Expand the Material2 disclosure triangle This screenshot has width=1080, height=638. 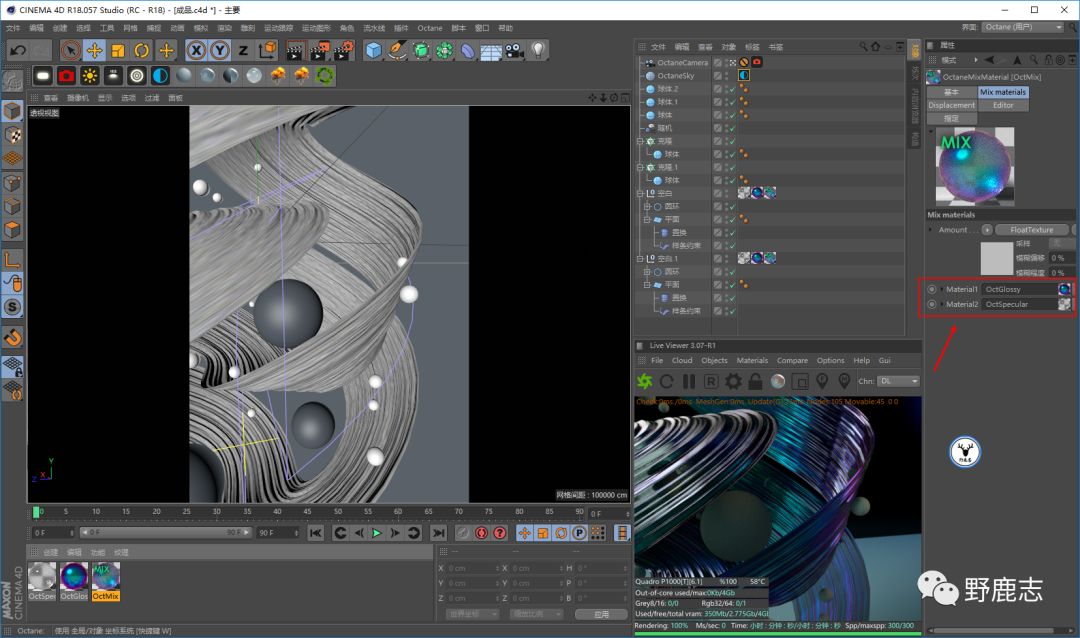(942, 304)
